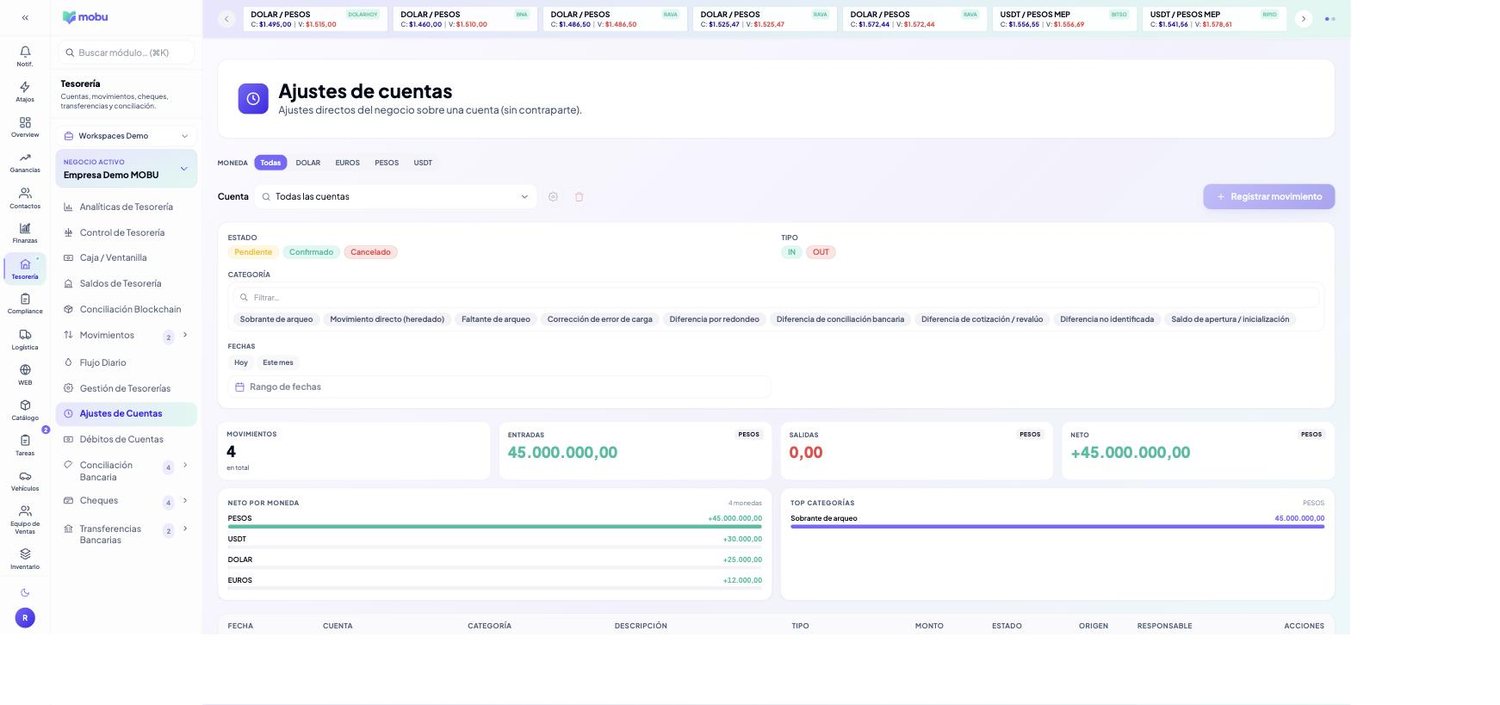Toggle the OUT type filter
1500x705 pixels.
[x=821, y=252]
